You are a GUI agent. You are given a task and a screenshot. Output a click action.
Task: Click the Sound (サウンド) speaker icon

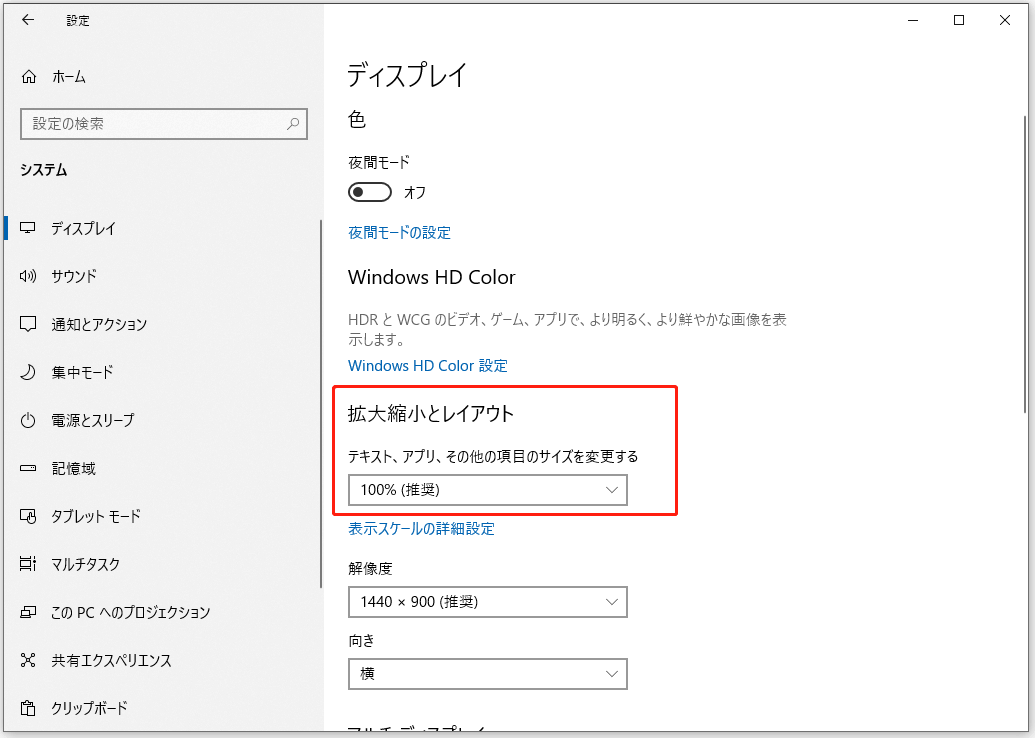[x=29, y=276]
